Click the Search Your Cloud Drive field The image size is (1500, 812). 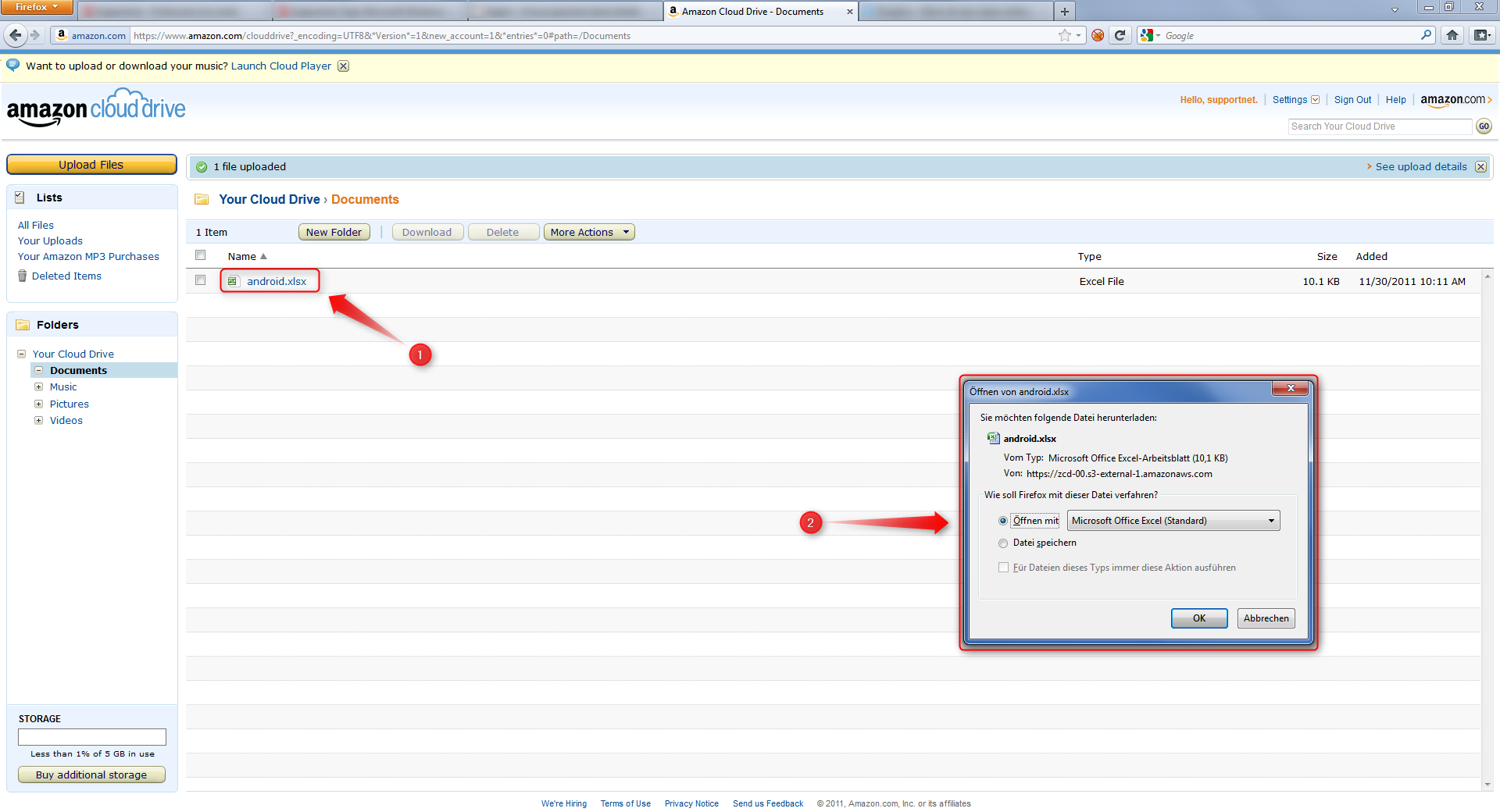coord(1380,126)
